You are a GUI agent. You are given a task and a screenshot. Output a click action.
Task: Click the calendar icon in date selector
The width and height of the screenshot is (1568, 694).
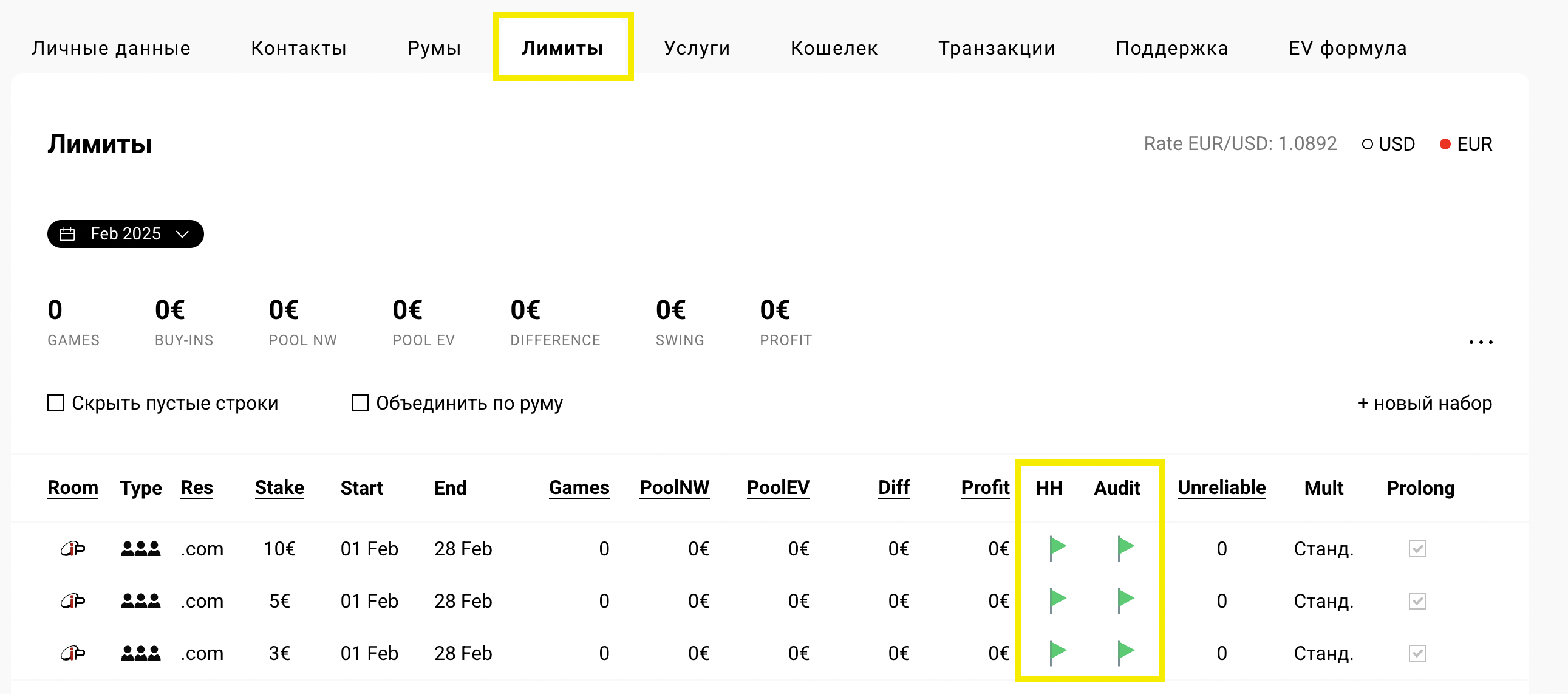click(67, 234)
